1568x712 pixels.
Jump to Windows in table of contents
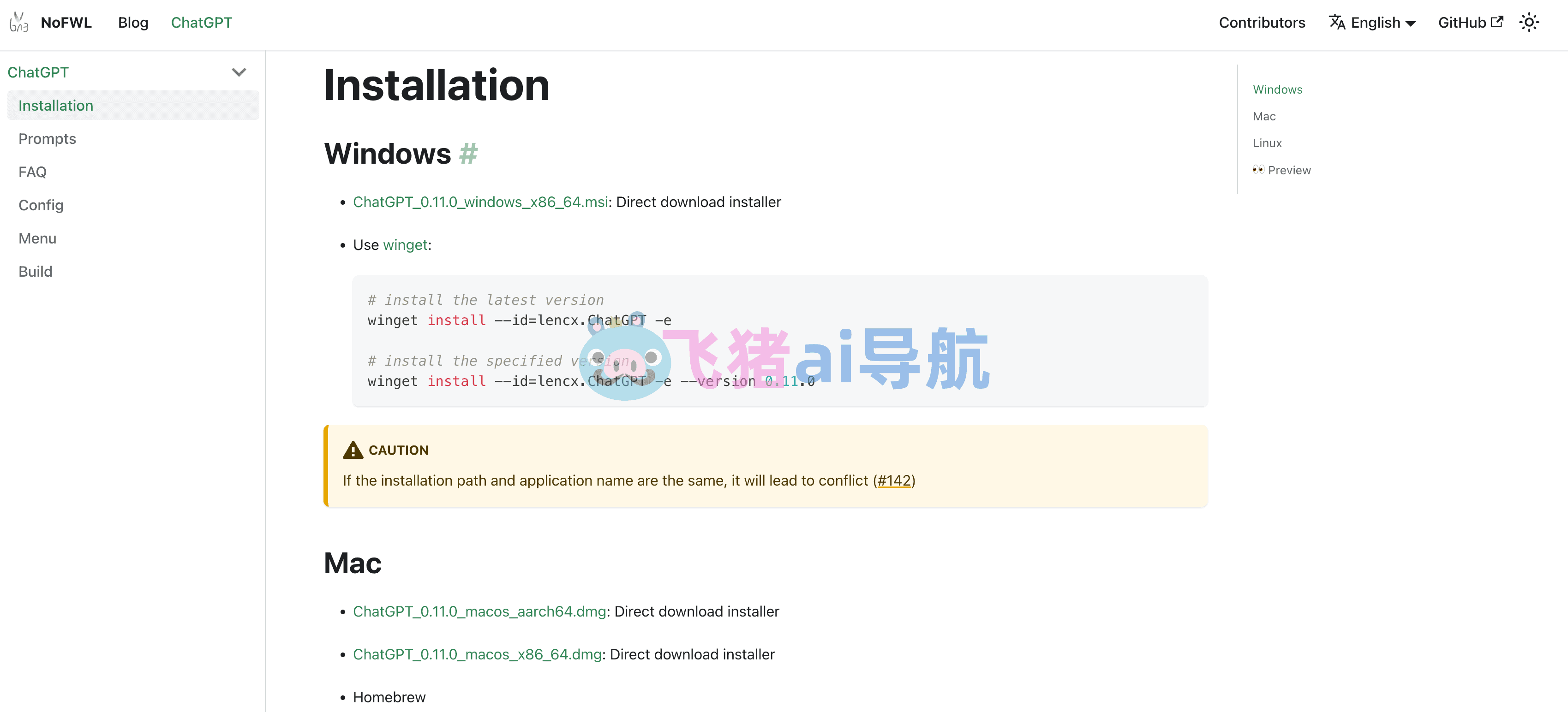(1277, 89)
